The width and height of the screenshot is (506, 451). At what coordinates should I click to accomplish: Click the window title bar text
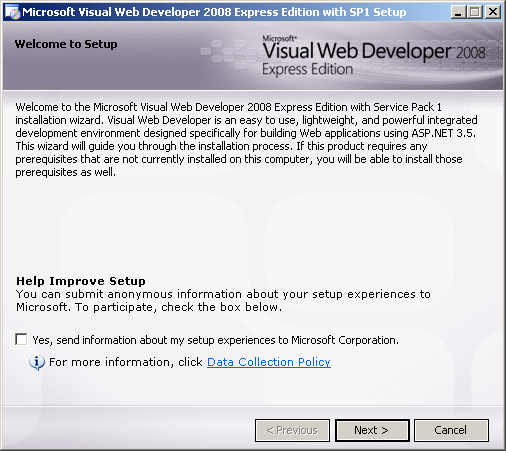pyautogui.click(x=214, y=12)
